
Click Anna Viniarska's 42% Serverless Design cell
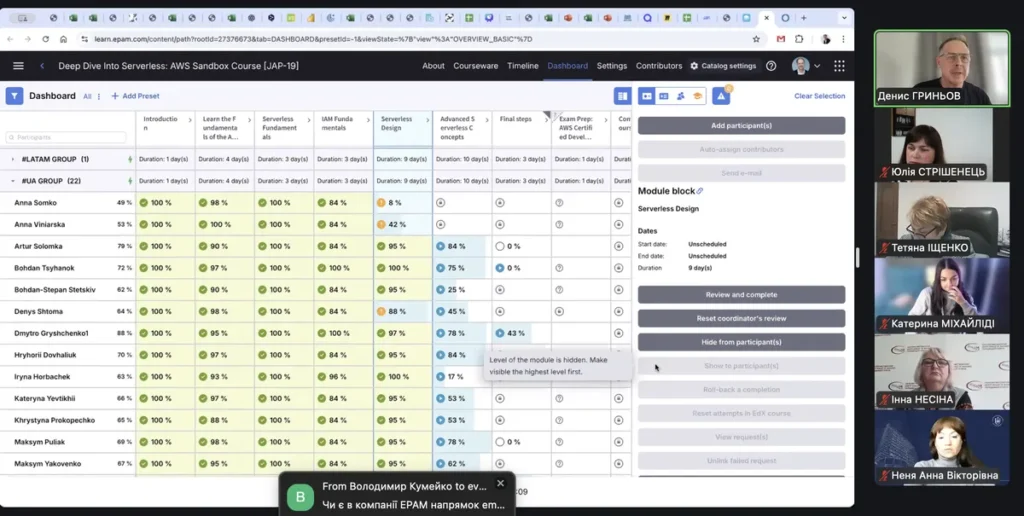(403, 224)
